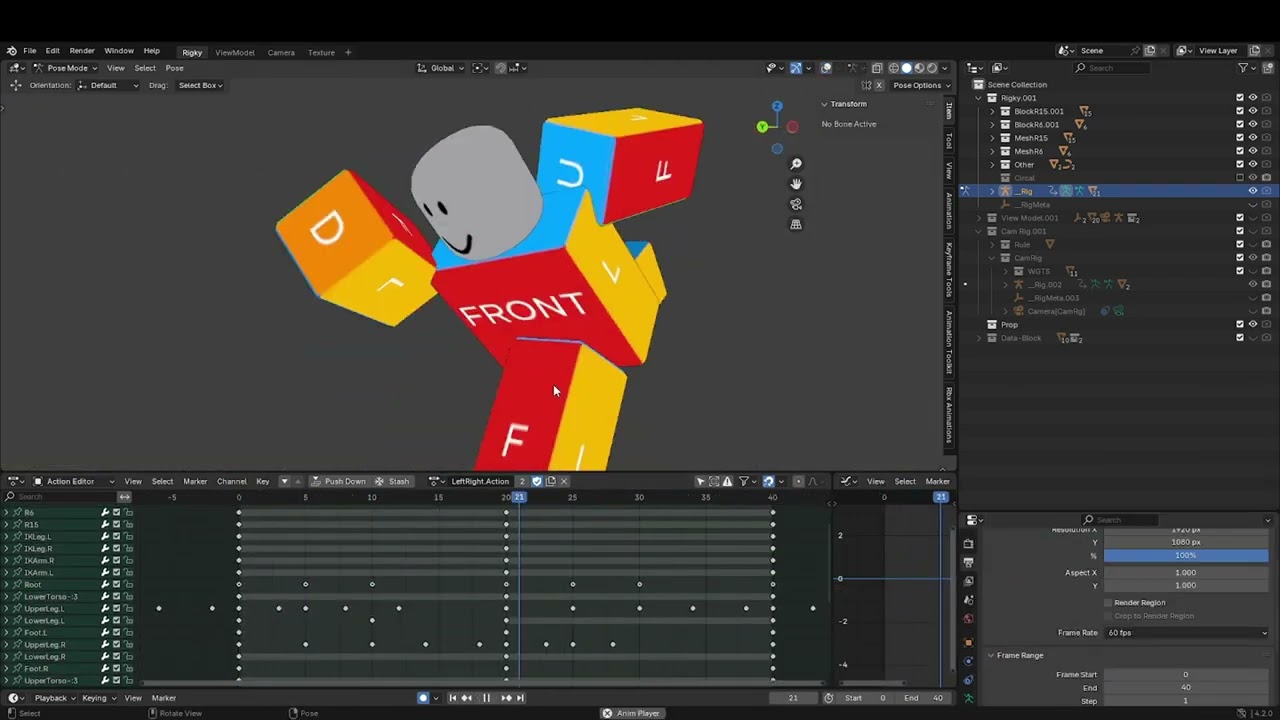Screen dimensions: 1280x720
Task: Select material preview shading
Action: click(919, 68)
